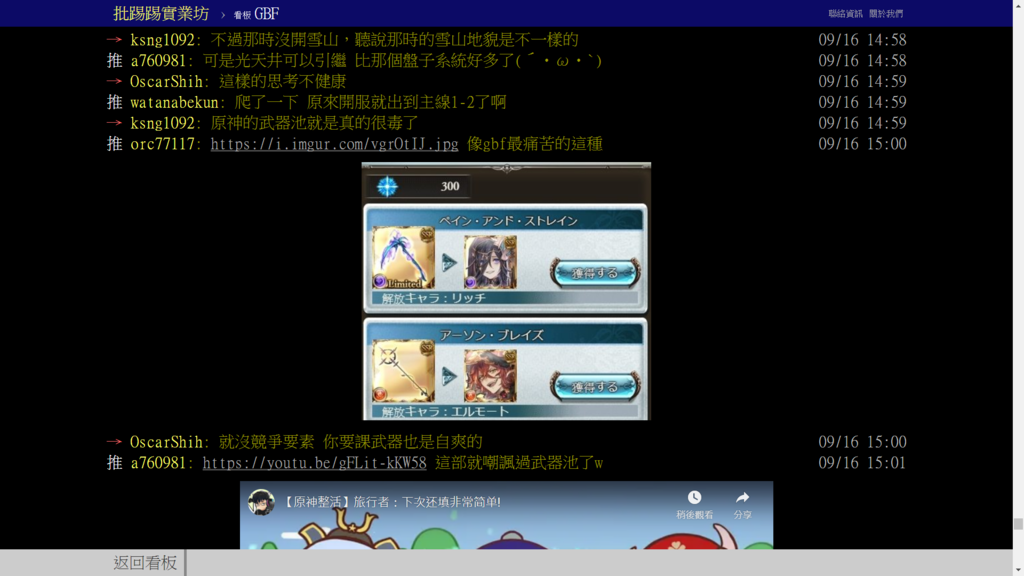This screenshot has height=576, width=1024.
Task: Click the 稍後觀看 clock icon
Action: coord(694,498)
